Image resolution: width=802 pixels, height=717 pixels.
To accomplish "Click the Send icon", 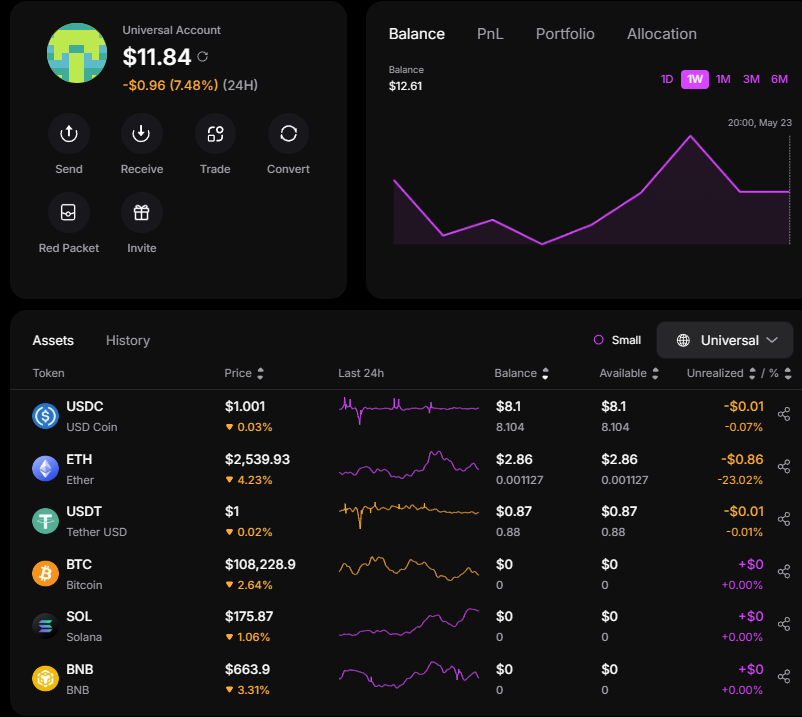I will point(69,134).
